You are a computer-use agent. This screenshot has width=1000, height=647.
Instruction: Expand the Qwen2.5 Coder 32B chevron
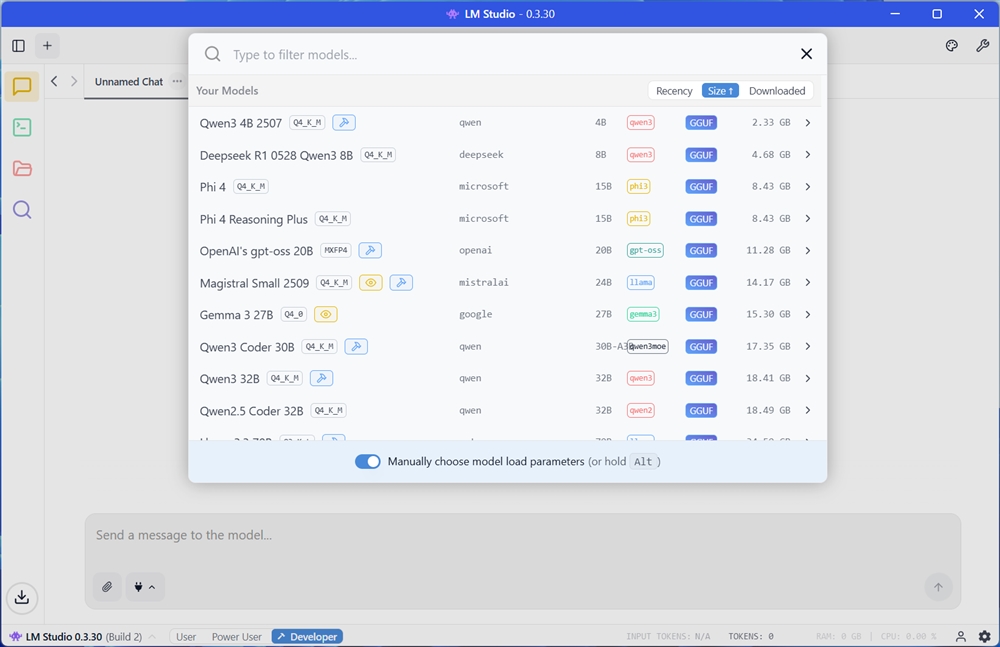pos(807,410)
